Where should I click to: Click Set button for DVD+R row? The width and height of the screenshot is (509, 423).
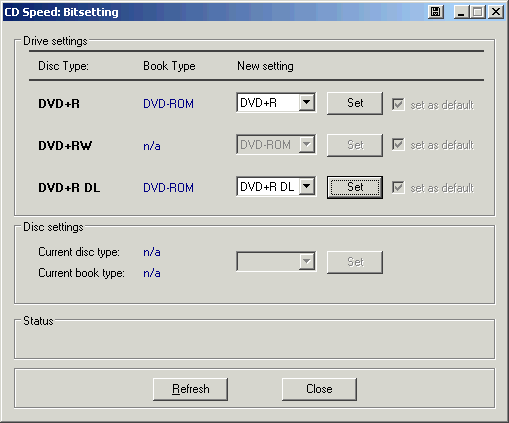[x=355, y=103]
